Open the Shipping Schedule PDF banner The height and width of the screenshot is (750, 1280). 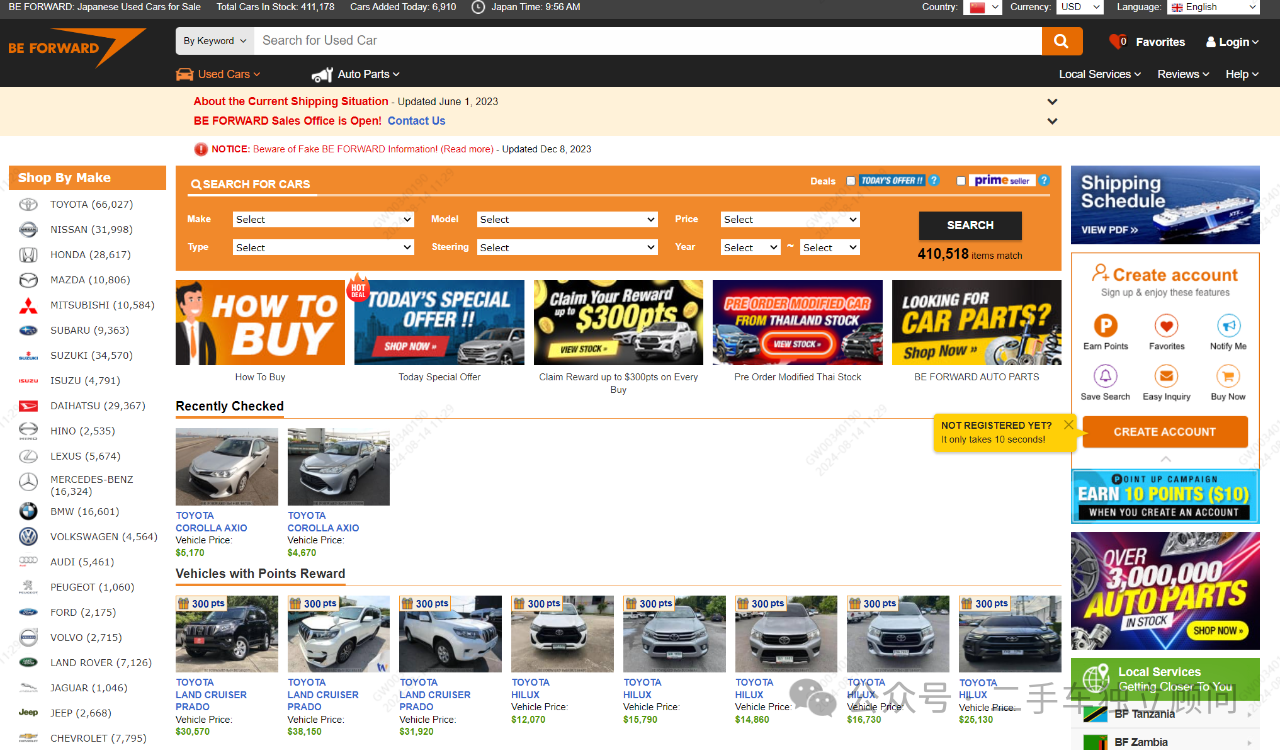(1165, 205)
